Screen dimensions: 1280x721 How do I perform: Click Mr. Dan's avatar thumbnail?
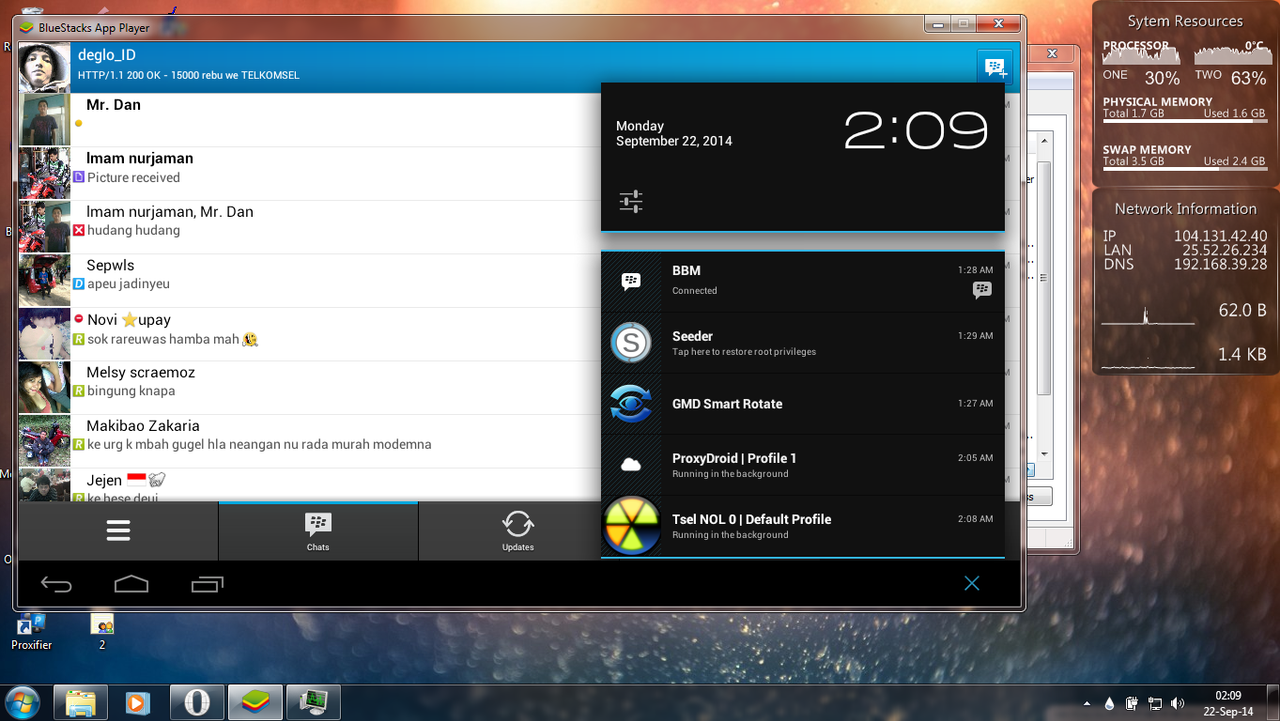pos(44,120)
